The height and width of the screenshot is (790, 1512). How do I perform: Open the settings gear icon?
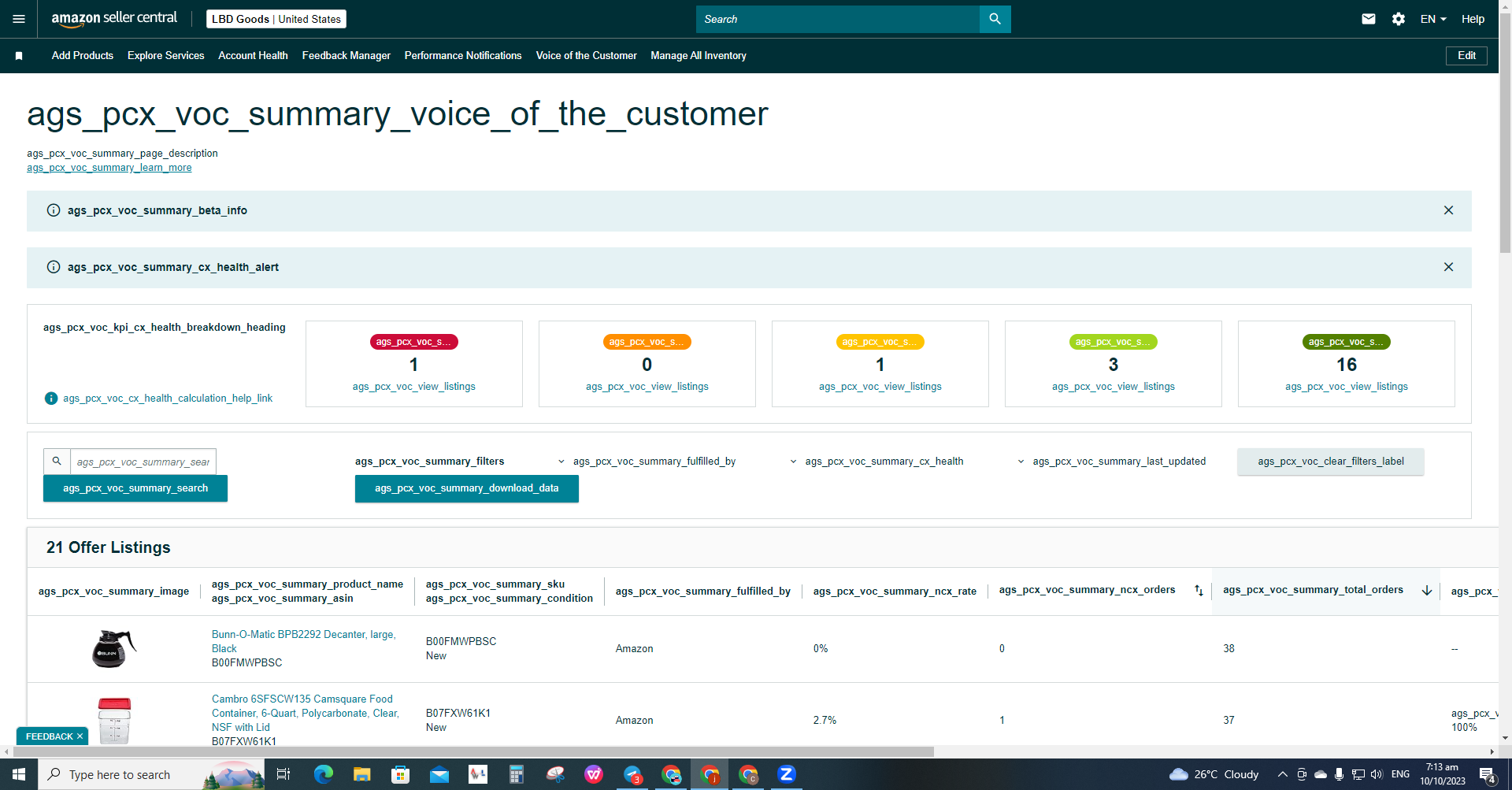click(1399, 19)
